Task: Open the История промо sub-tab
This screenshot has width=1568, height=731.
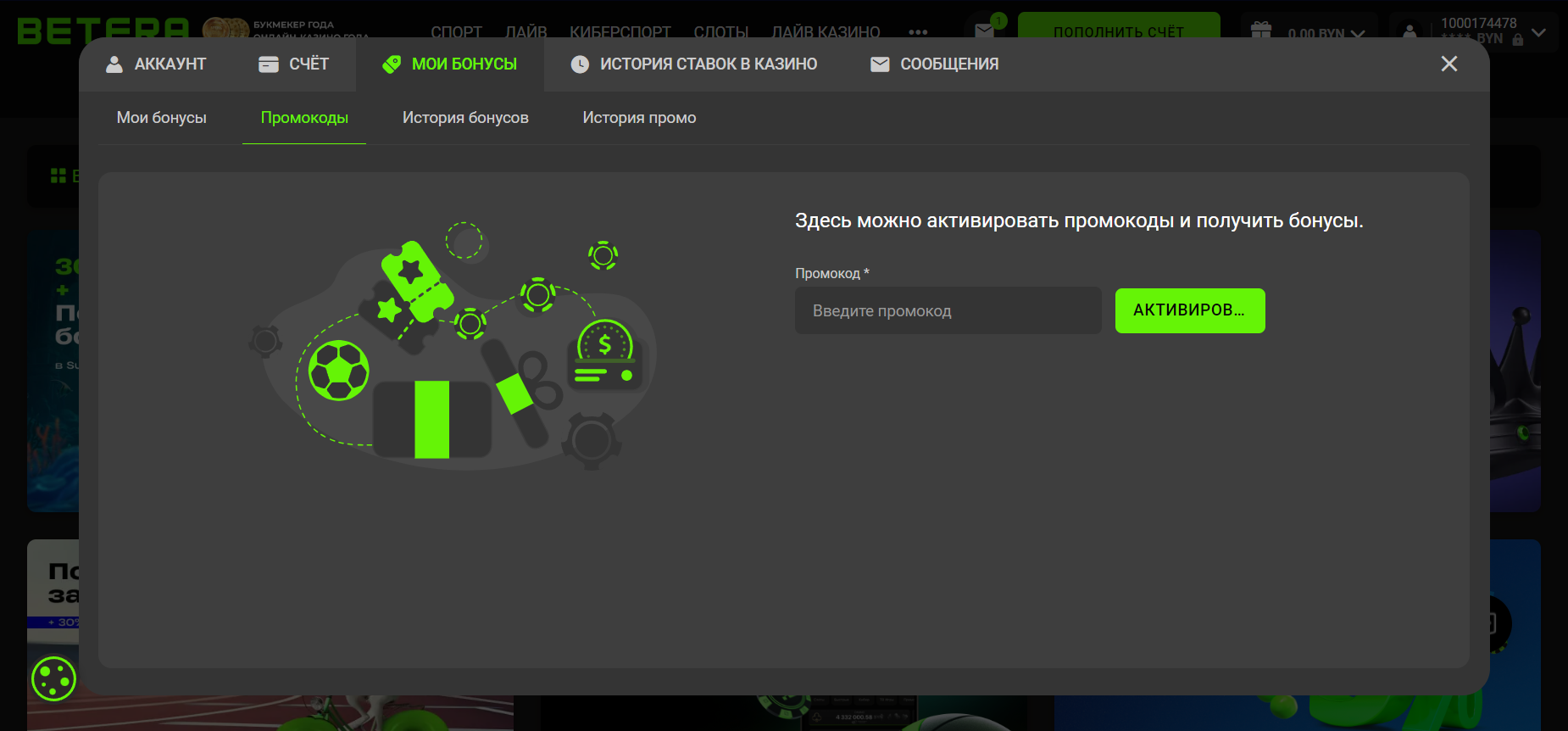Action: [x=639, y=118]
